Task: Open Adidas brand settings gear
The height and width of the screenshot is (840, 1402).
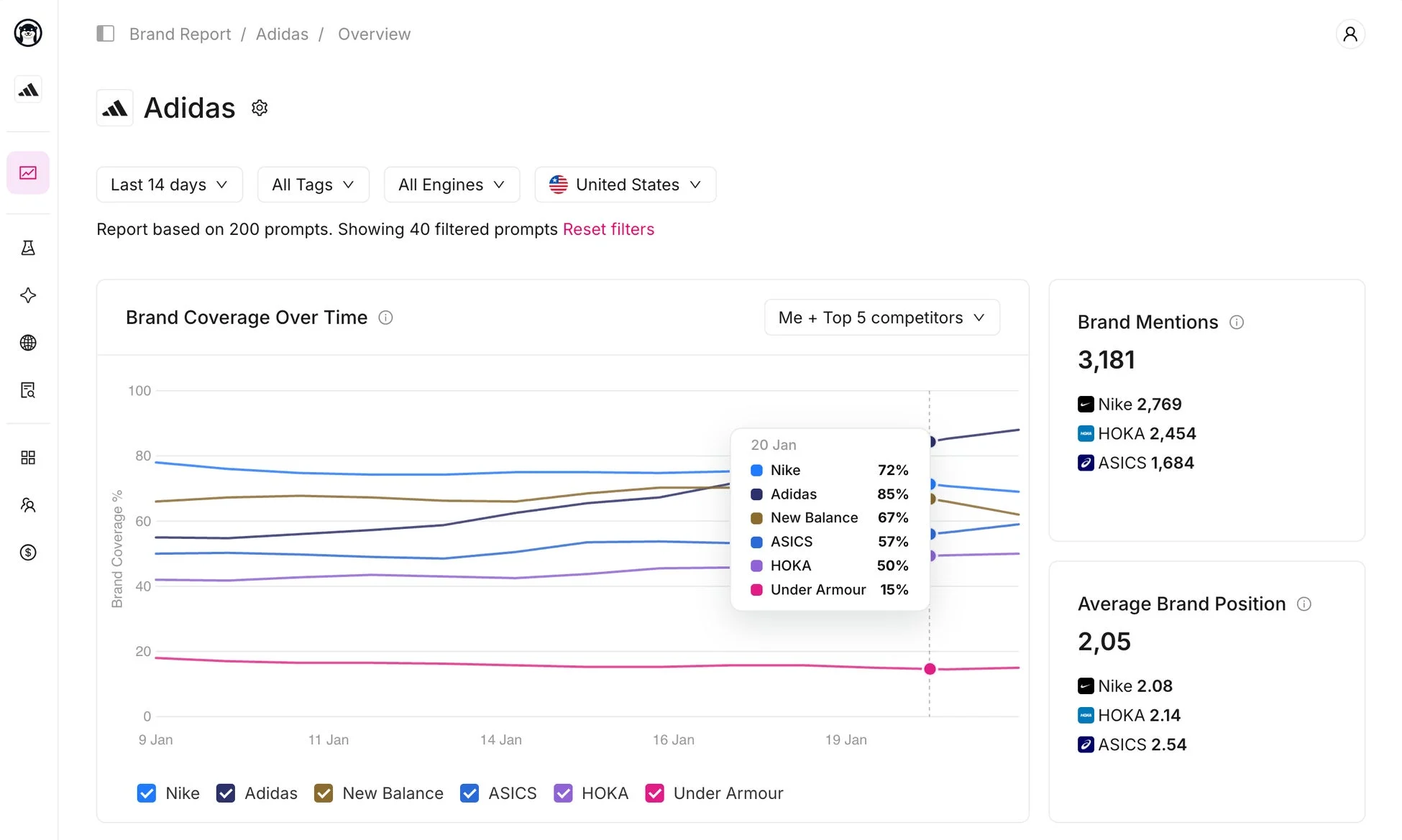Action: 260,108
